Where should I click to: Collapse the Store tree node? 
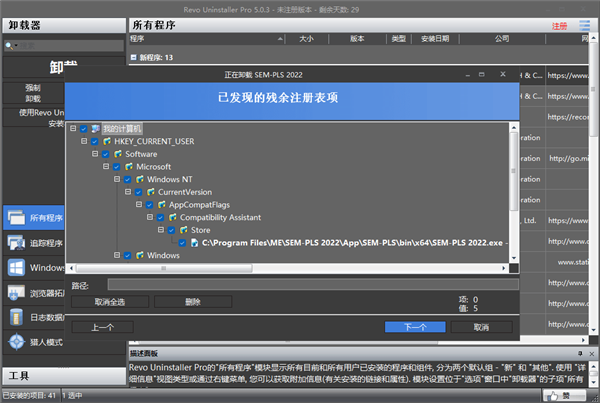(x=161, y=230)
